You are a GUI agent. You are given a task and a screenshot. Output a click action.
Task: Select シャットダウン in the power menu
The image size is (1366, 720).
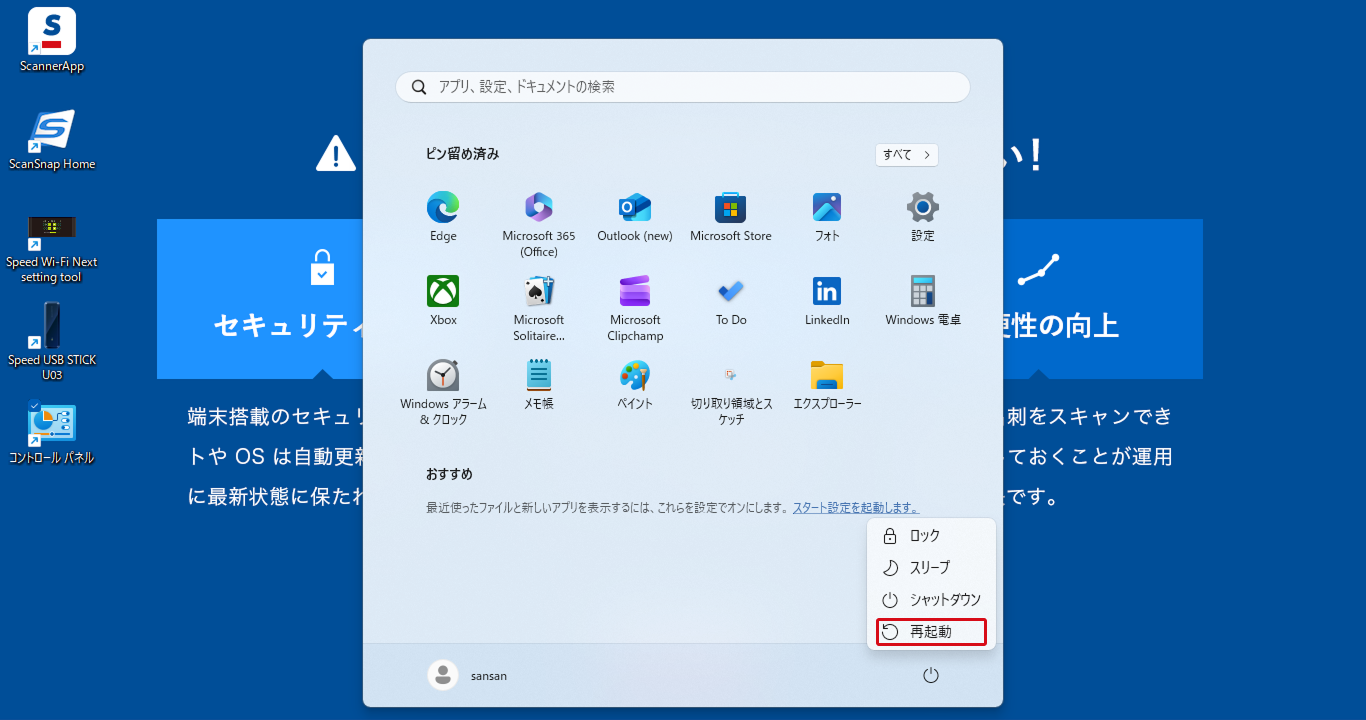point(931,600)
